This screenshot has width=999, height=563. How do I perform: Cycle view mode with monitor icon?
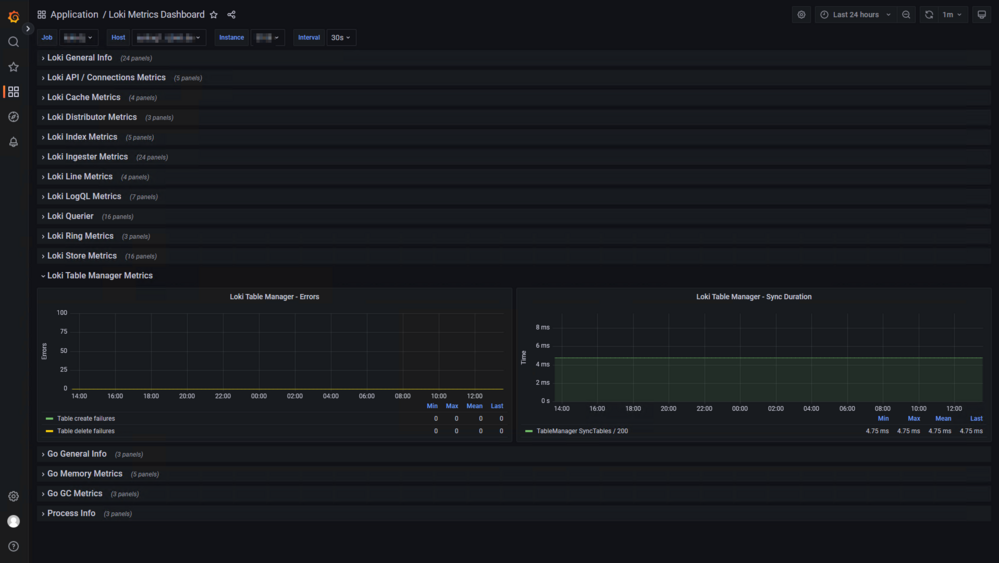(982, 15)
